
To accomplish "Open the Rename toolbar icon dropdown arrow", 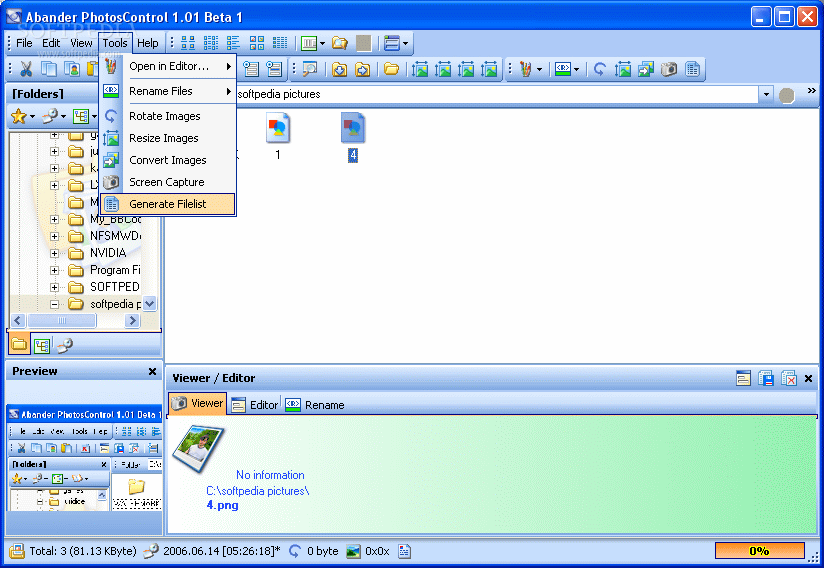I will [576, 70].
